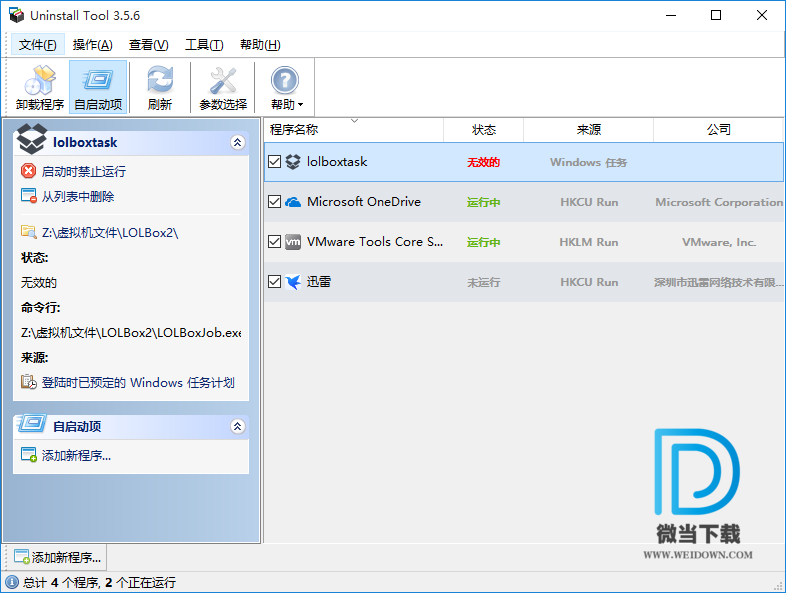Click the red disable icon next to 启动时禁止运行

point(29,171)
